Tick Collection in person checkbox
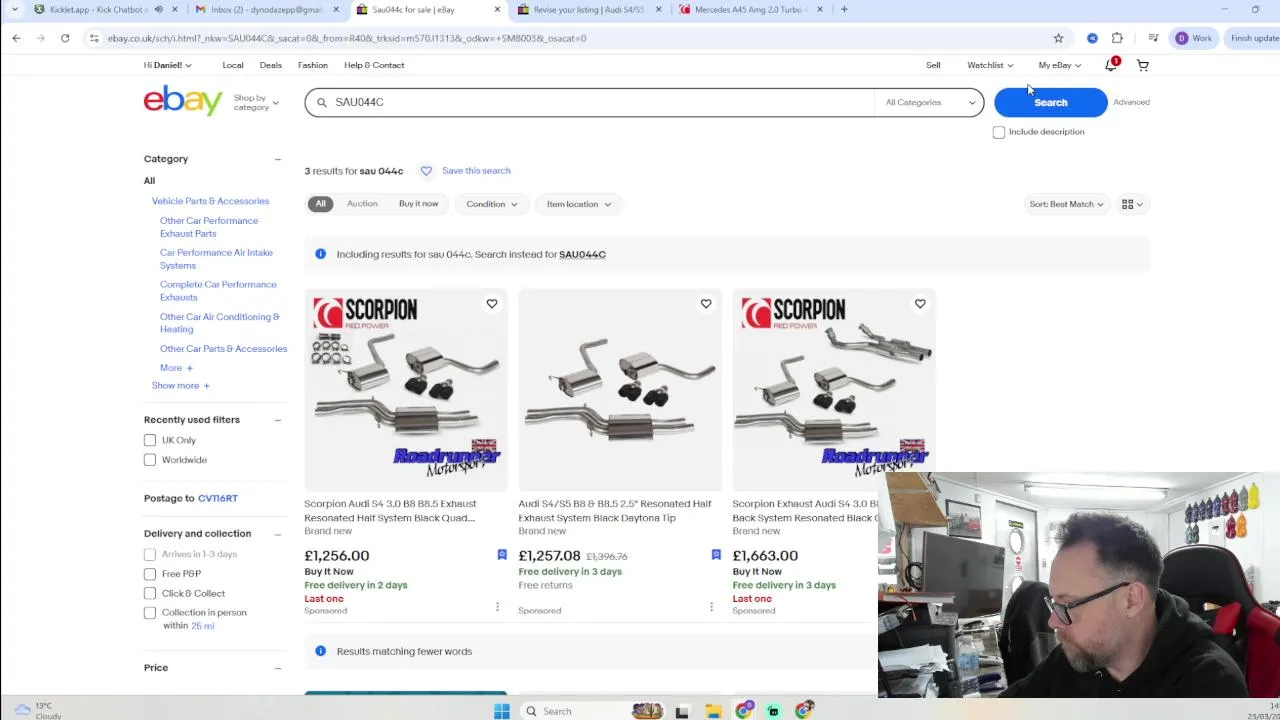The height and width of the screenshot is (720, 1280). click(150, 612)
